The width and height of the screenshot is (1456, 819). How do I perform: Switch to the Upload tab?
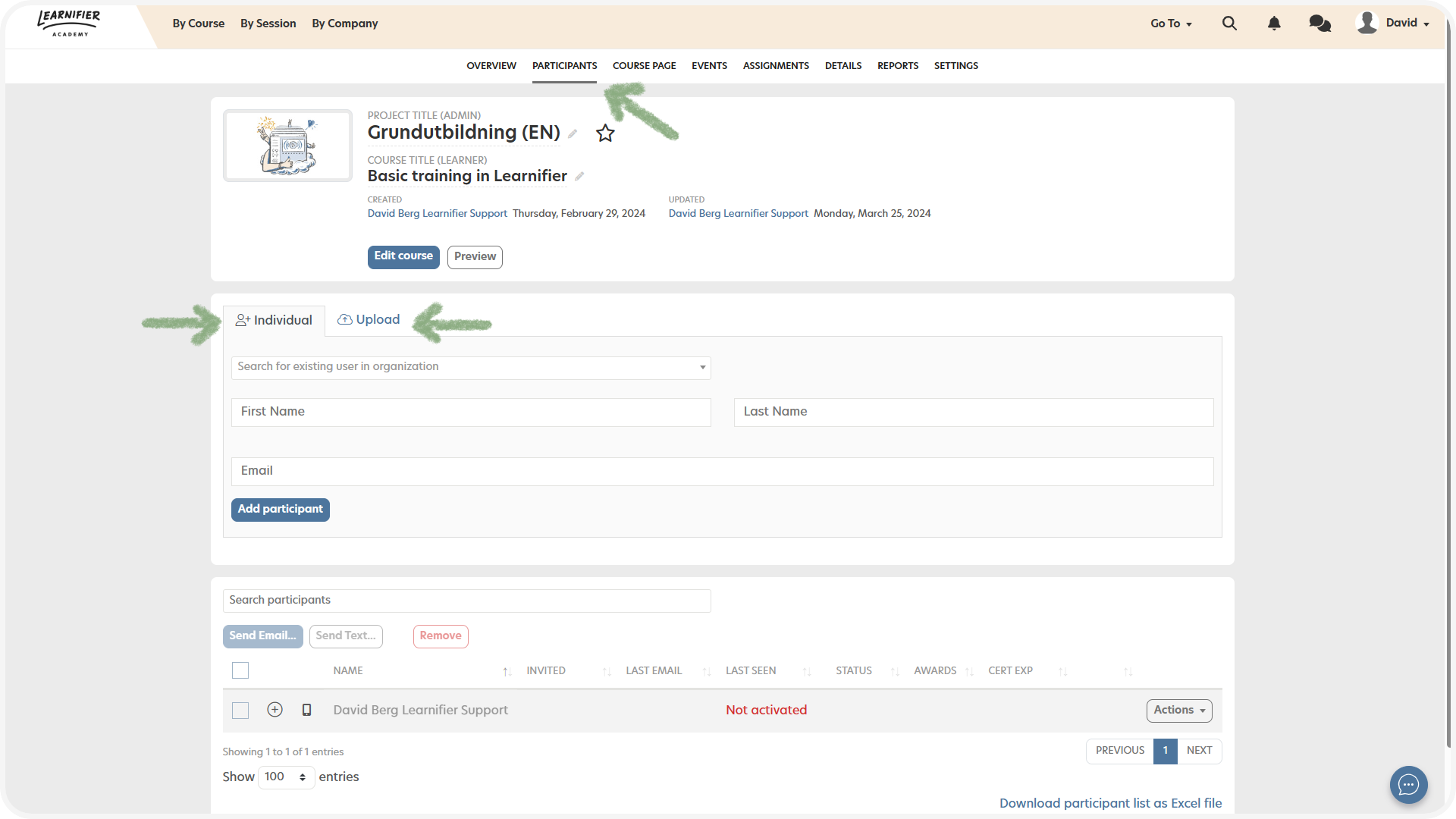pyautogui.click(x=369, y=320)
